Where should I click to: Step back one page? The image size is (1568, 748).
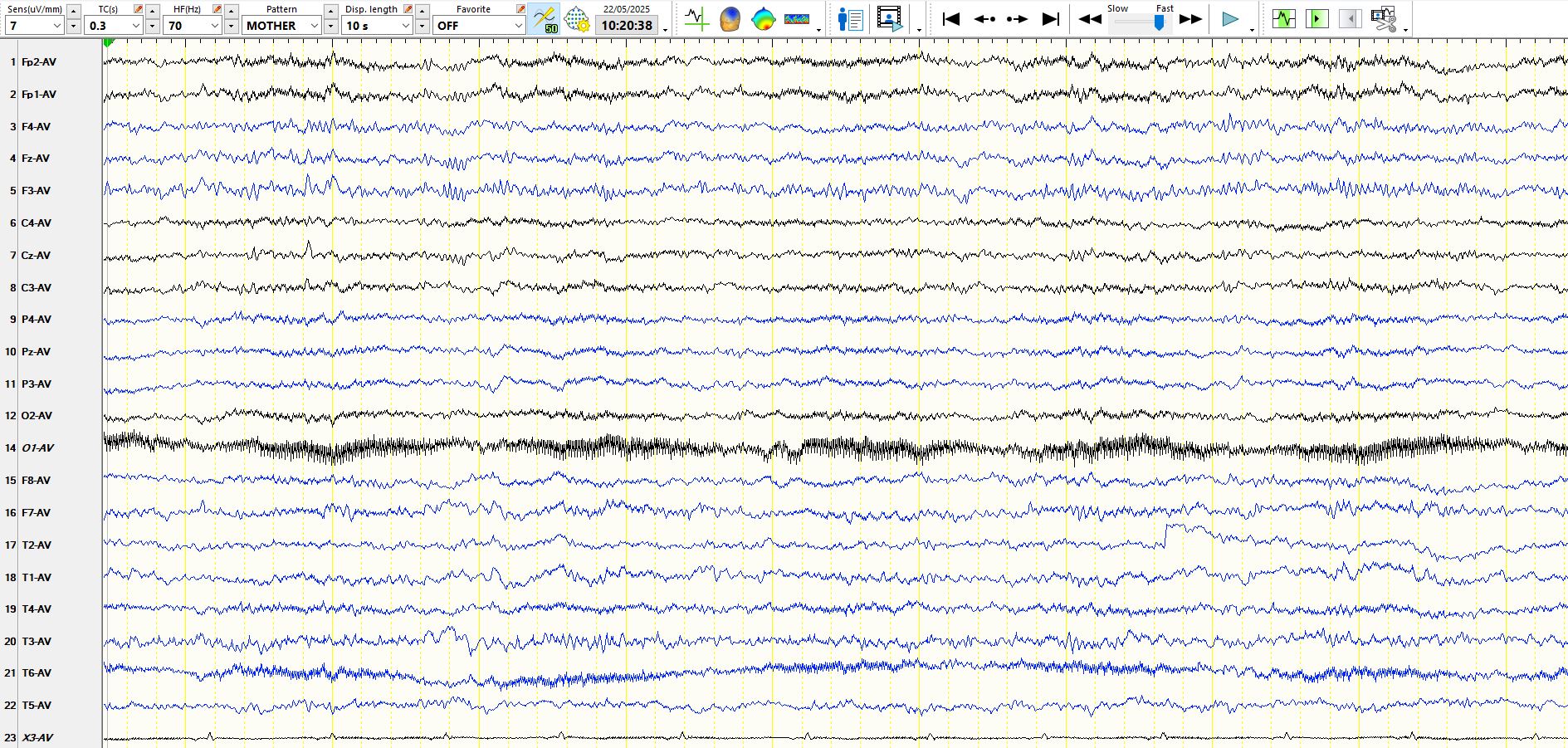[x=984, y=19]
